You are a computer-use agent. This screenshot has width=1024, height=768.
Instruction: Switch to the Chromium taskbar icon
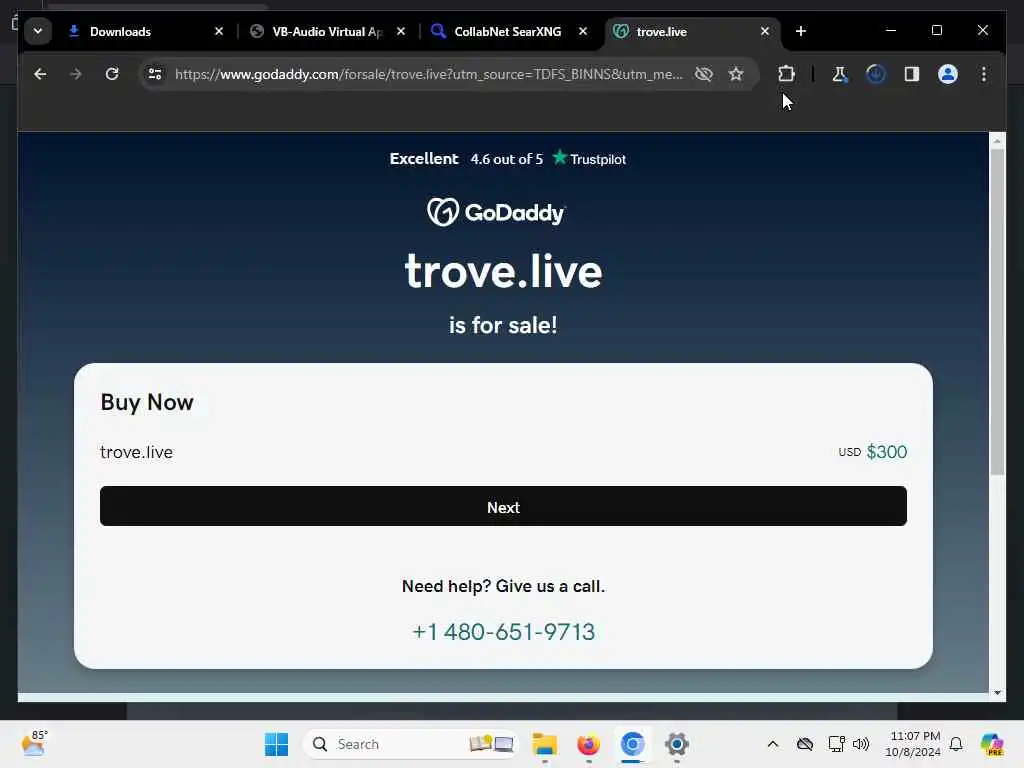pos(632,744)
